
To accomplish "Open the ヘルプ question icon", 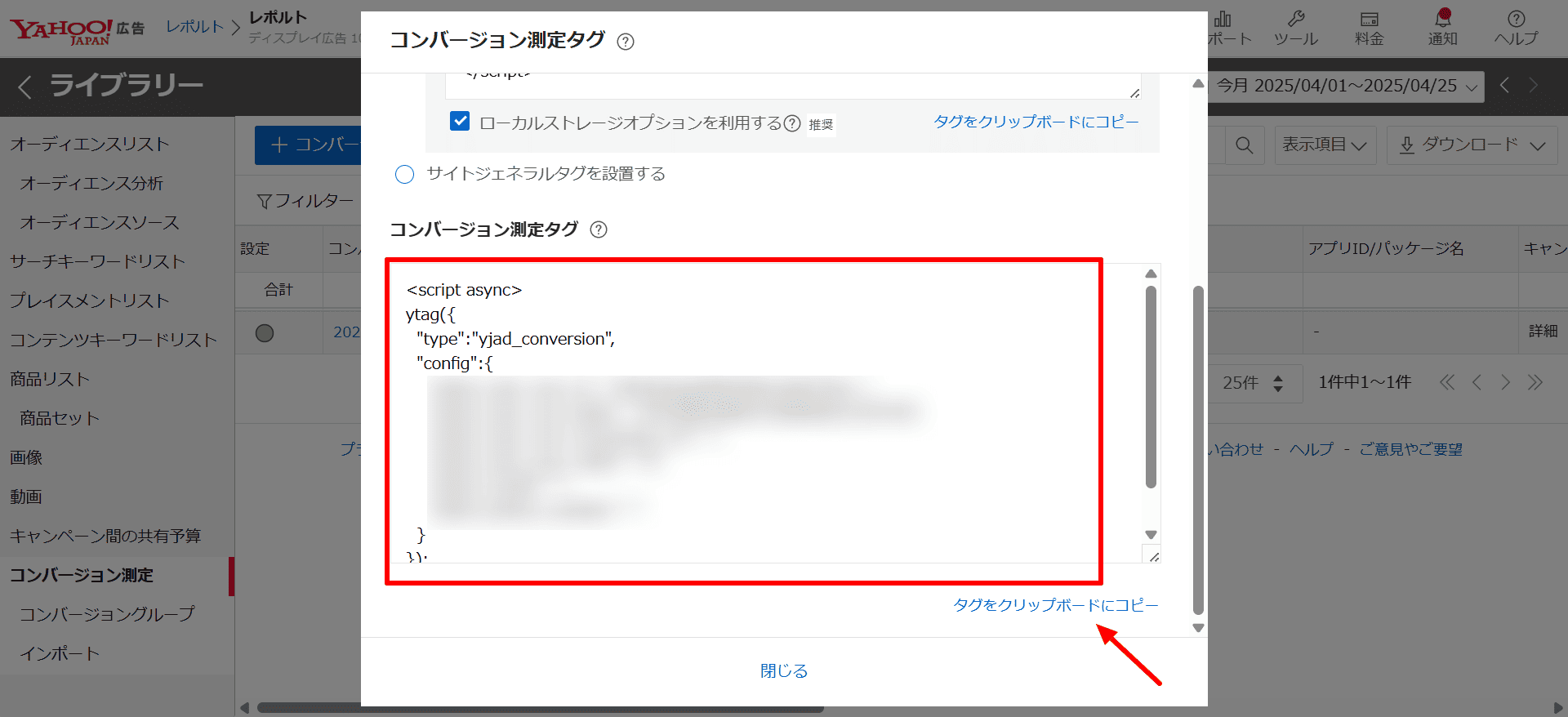I will tap(1517, 28).
